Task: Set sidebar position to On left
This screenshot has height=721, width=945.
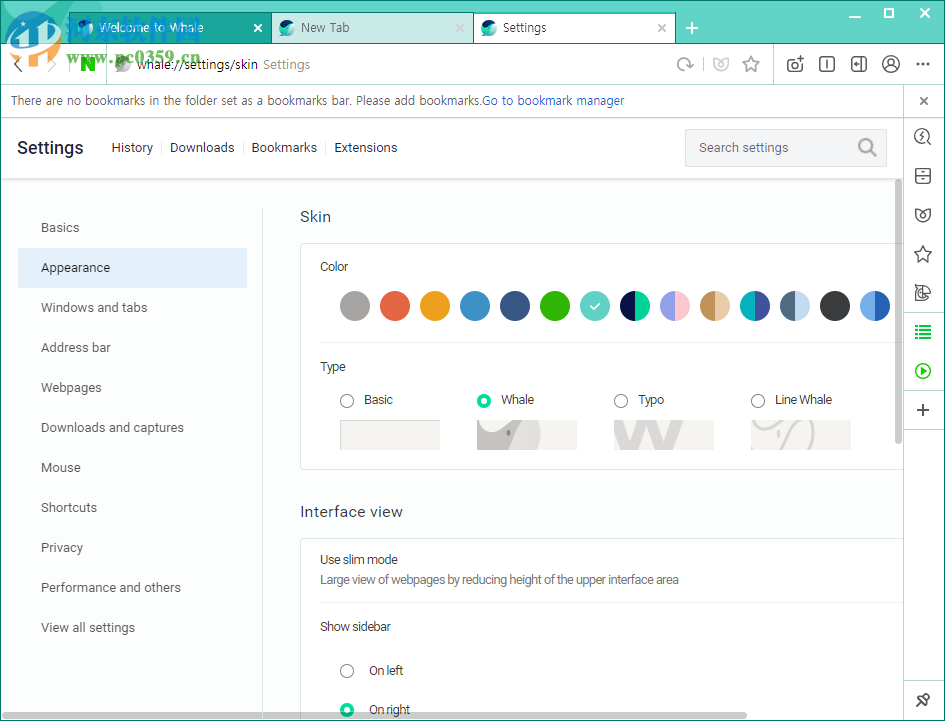Action: tap(347, 671)
